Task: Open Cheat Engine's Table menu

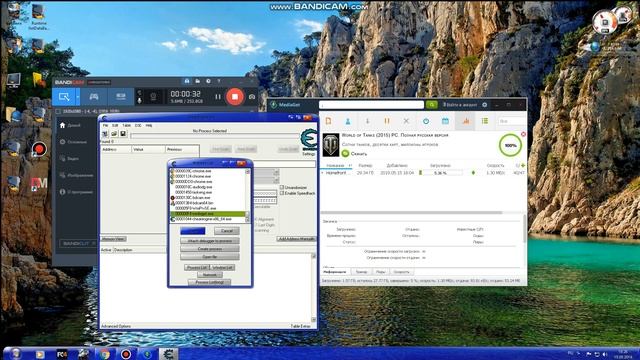Action: pos(127,125)
